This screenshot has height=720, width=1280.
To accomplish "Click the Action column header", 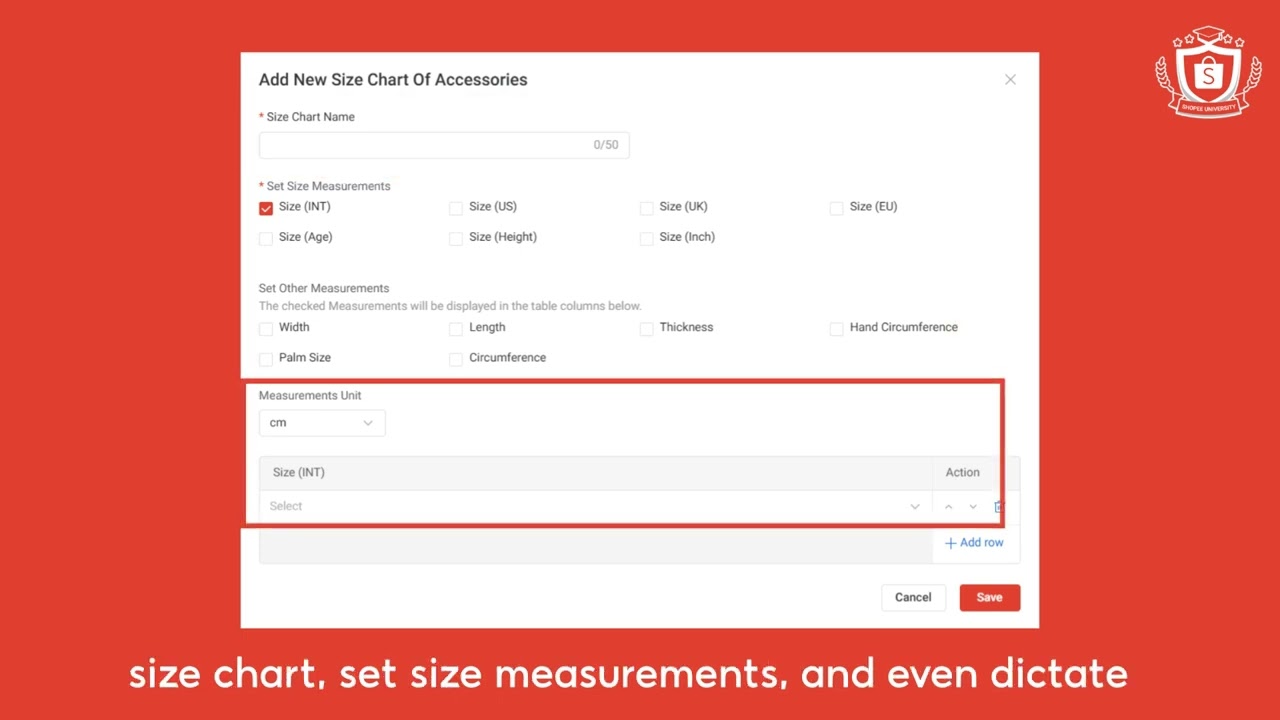I will (963, 472).
